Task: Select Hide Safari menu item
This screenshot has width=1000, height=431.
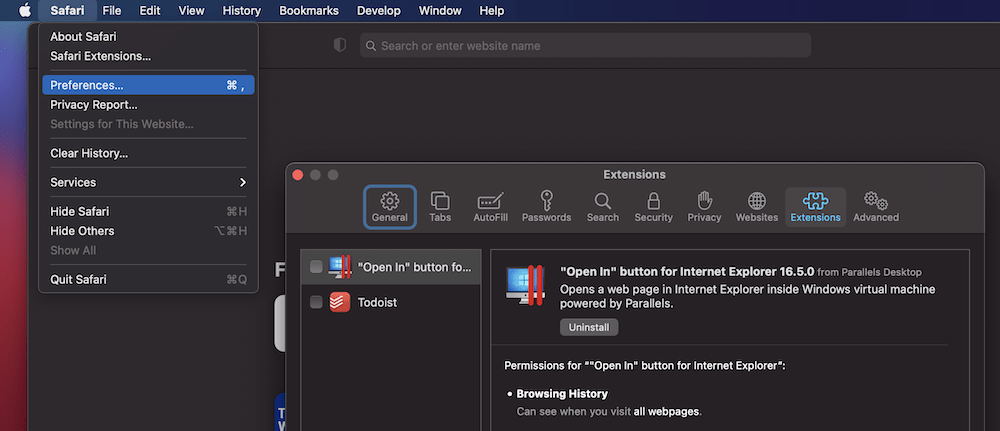Action: click(x=148, y=211)
